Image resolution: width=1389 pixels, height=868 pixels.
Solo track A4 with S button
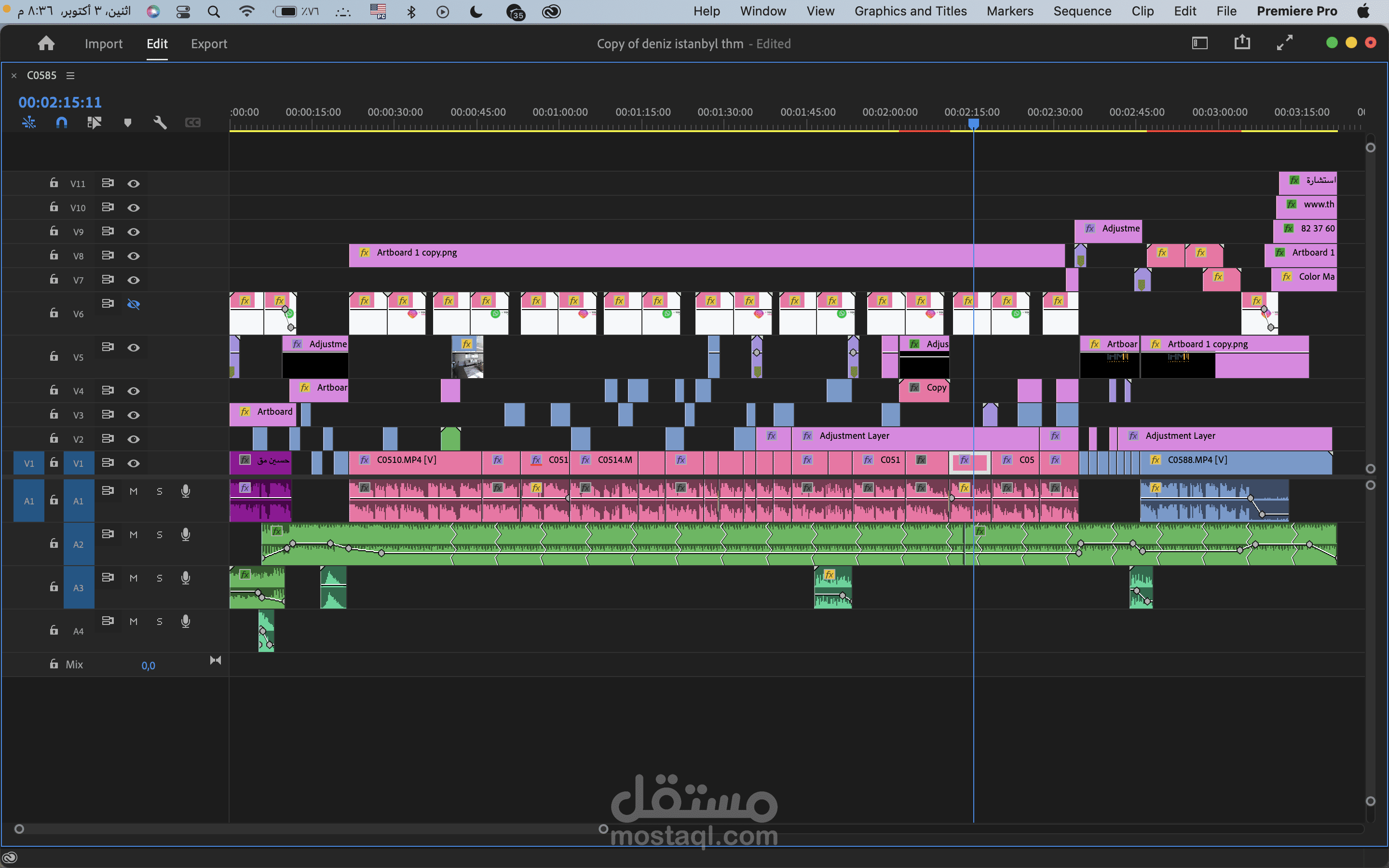coord(160,622)
